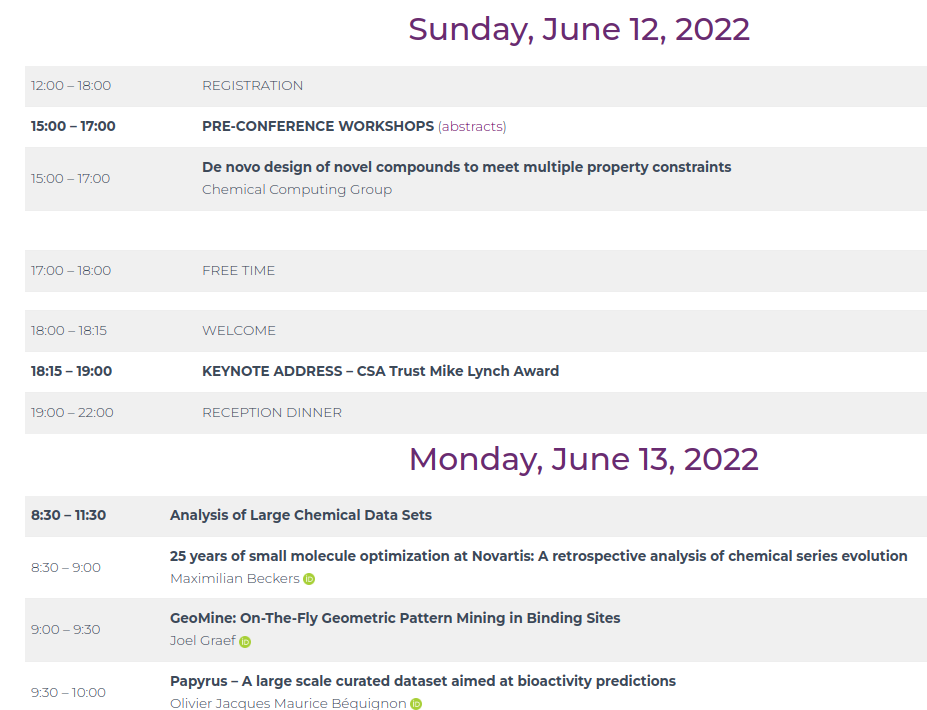This screenshot has width=927, height=710.
Task: Click the PRE-CONFERENCE WORKSHOPS heading text
Action: click(318, 127)
